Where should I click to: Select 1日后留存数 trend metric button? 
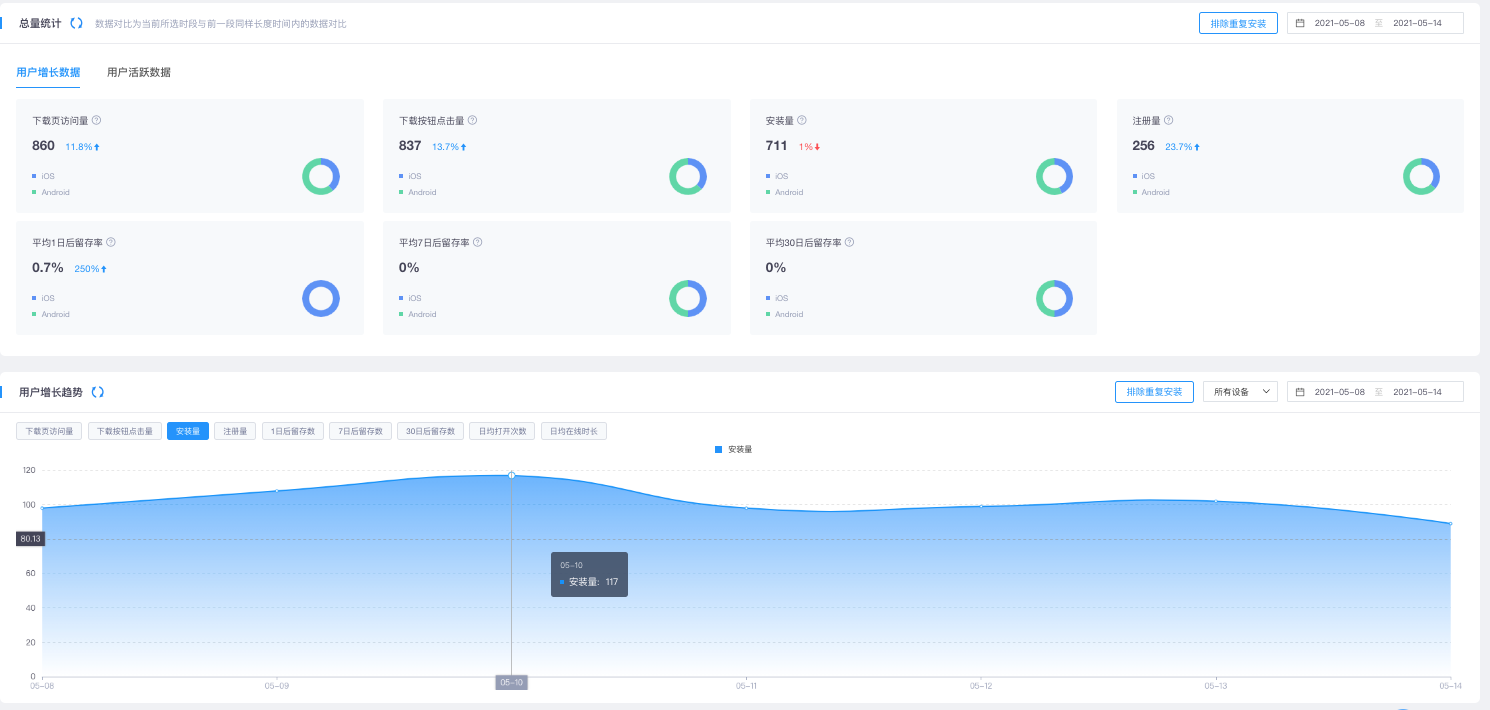[x=293, y=431]
